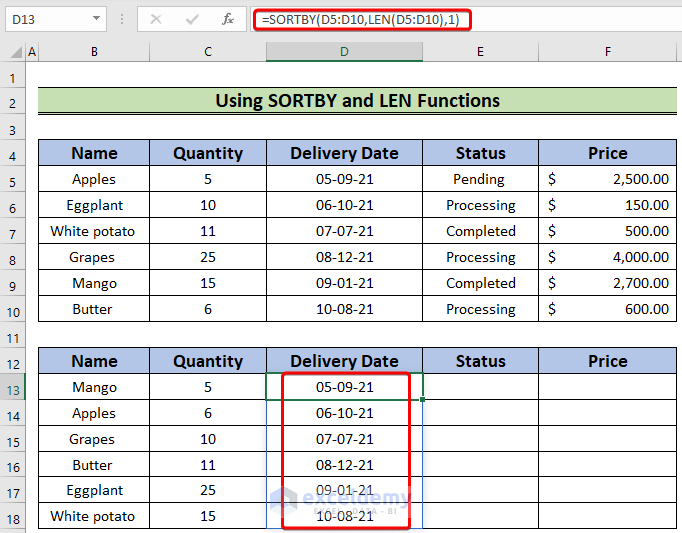Select the price cell '2,500.00'
The height and width of the screenshot is (533, 682).
click(608, 179)
